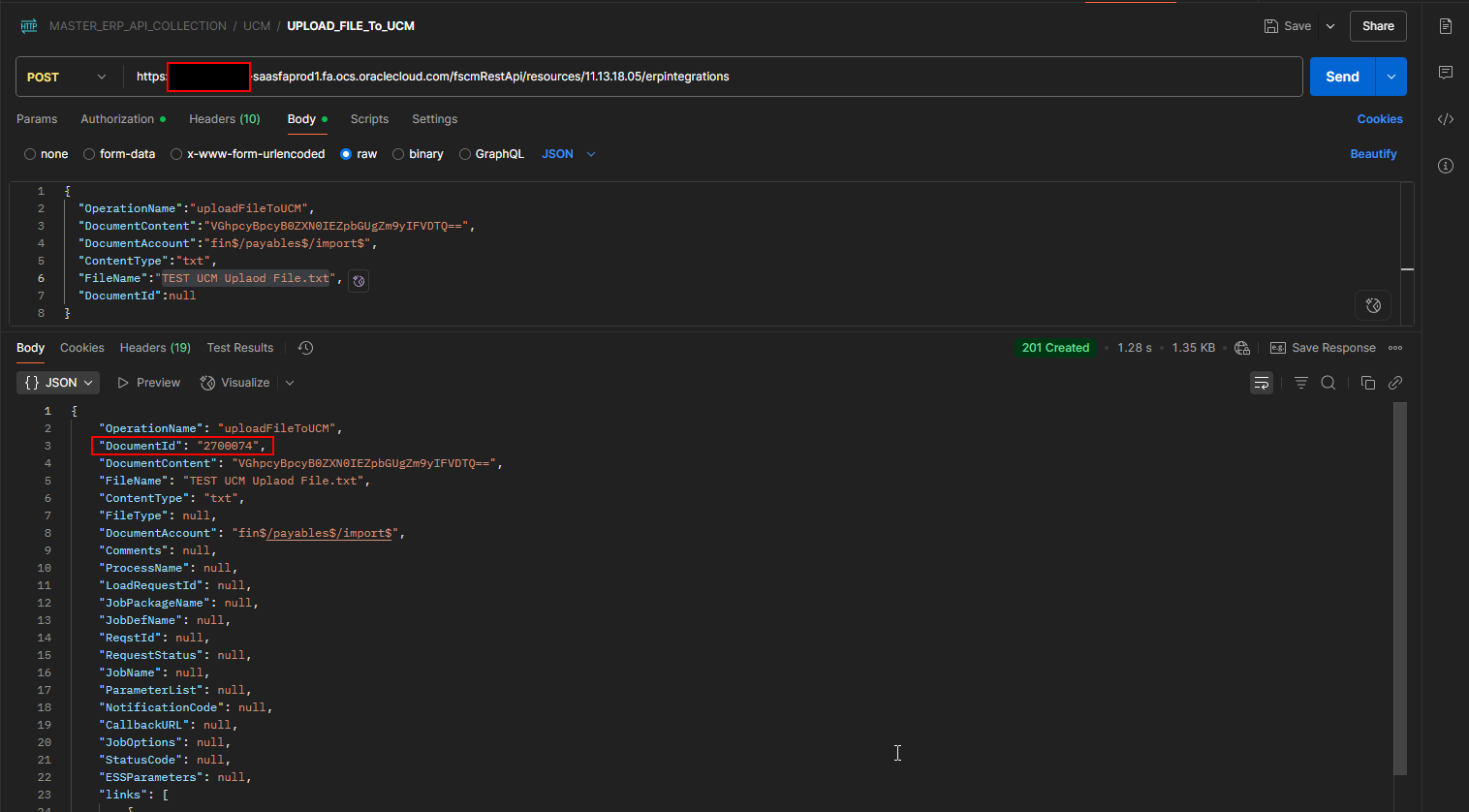Click the Preview play icon in response
1469x812 pixels.
(123, 383)
